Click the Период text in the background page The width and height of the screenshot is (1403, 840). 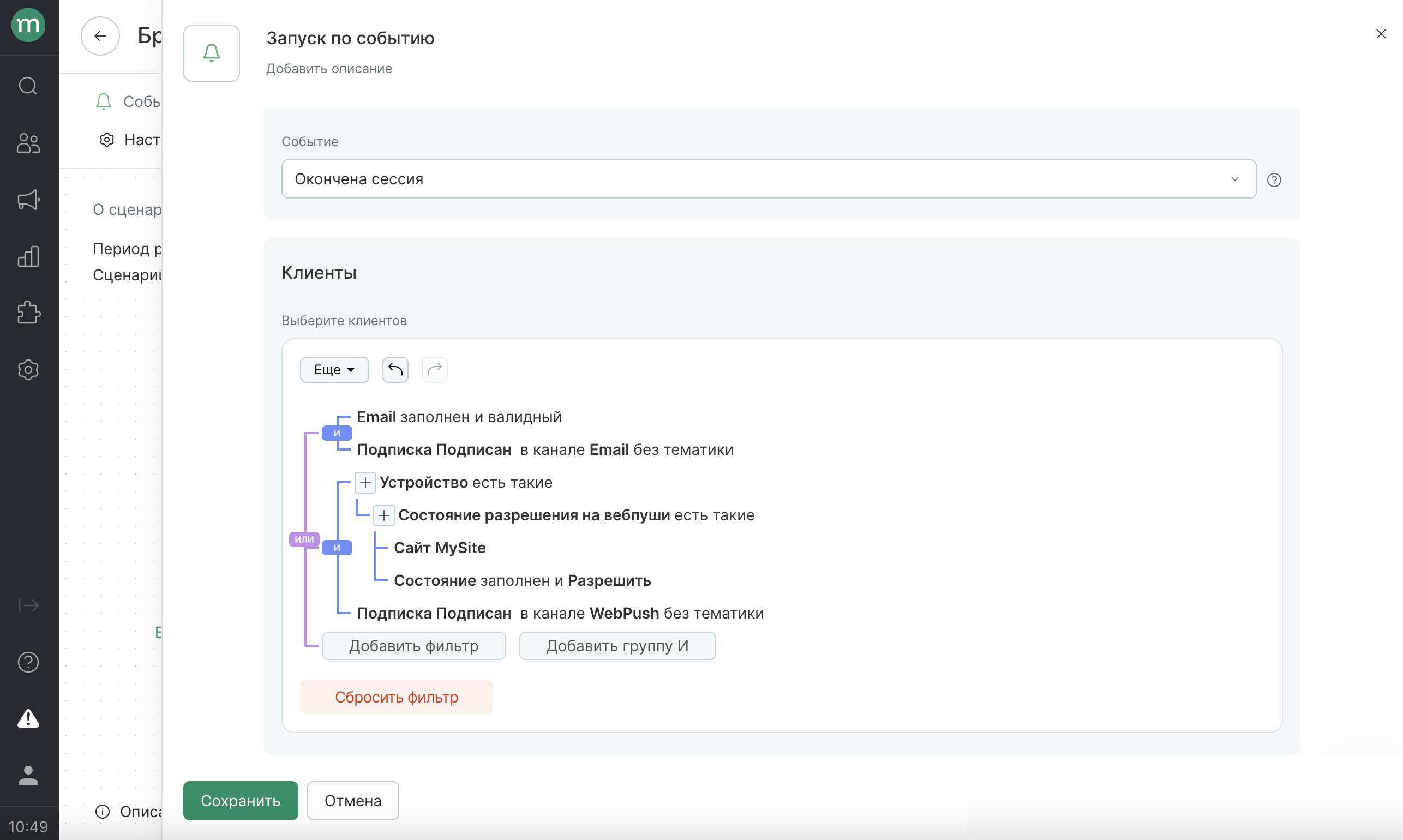[x=127, y=249]
